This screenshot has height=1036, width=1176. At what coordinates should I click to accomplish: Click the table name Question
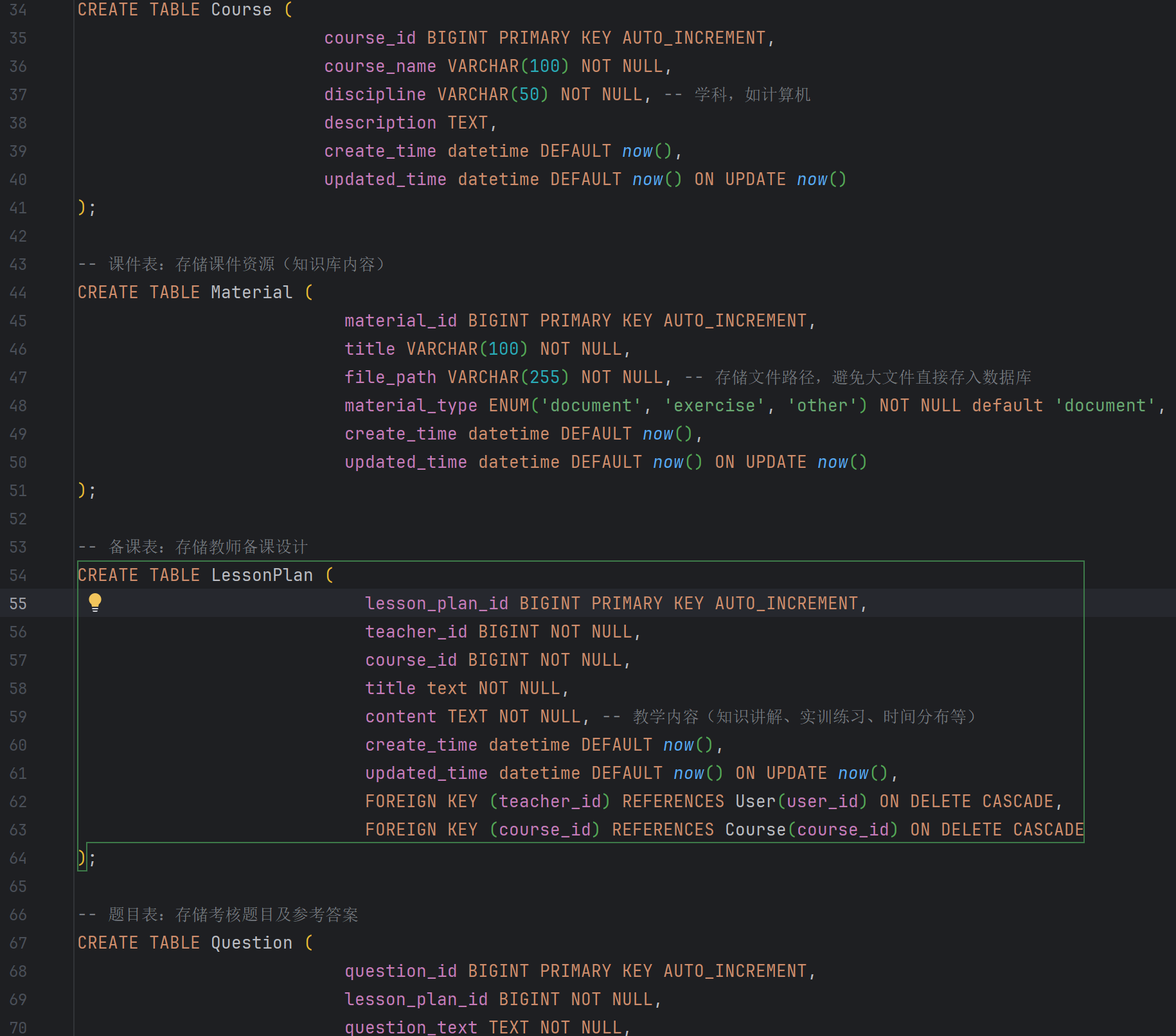coord(252,943)
